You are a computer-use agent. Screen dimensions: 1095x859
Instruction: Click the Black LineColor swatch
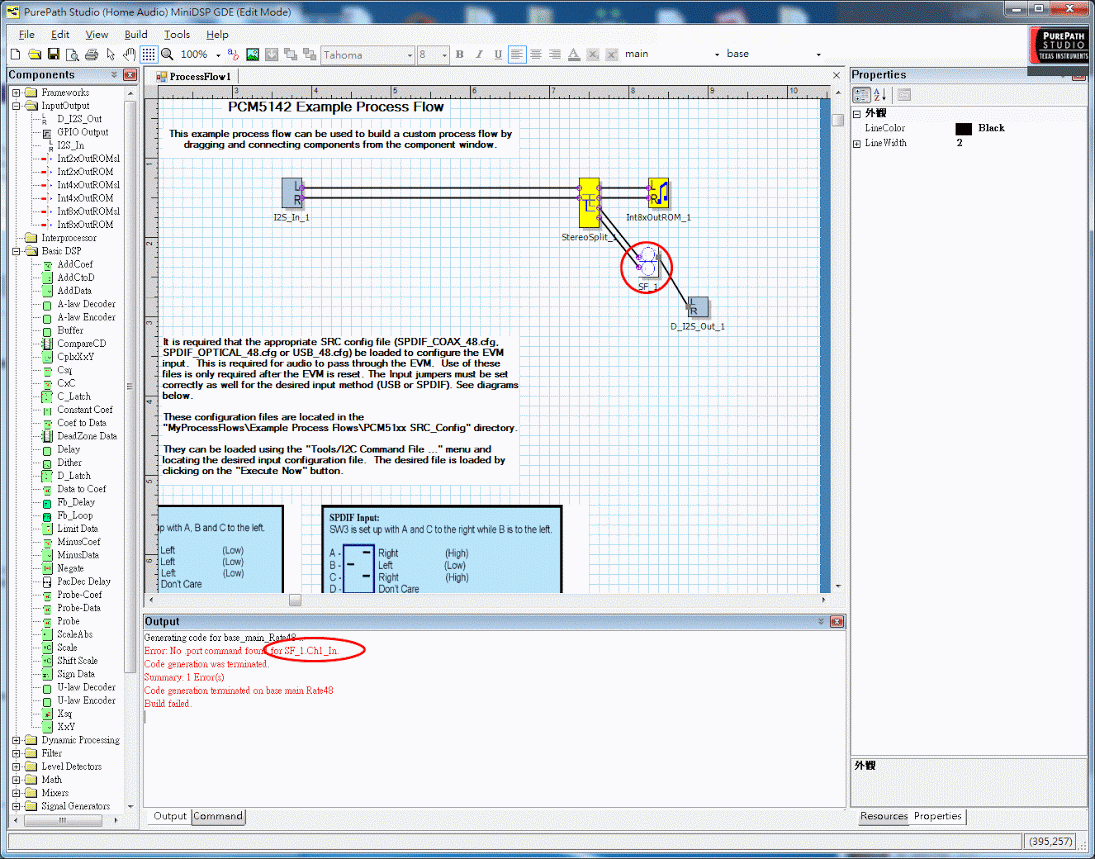963,129
